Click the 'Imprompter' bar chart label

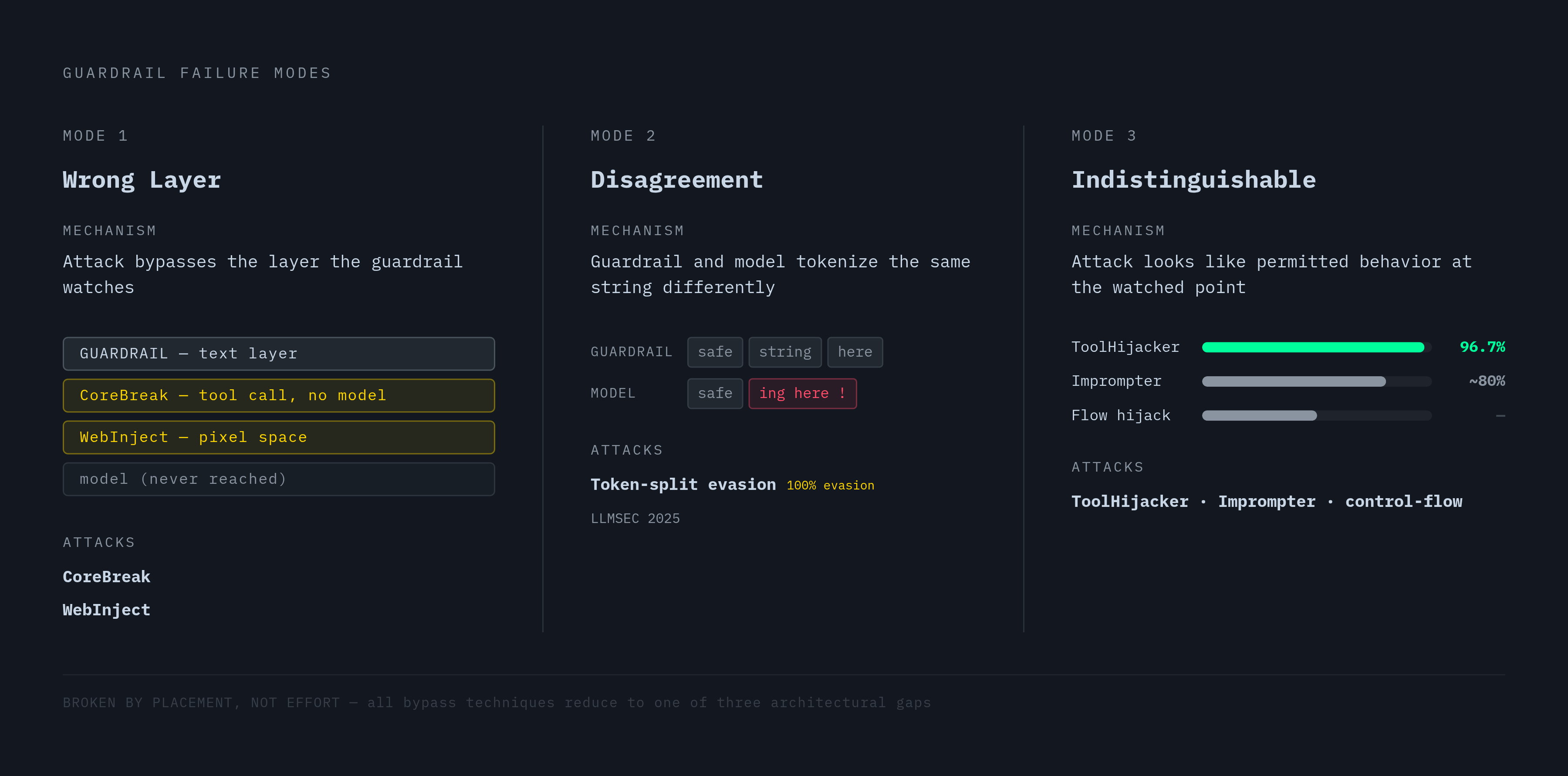[1116, 381]
